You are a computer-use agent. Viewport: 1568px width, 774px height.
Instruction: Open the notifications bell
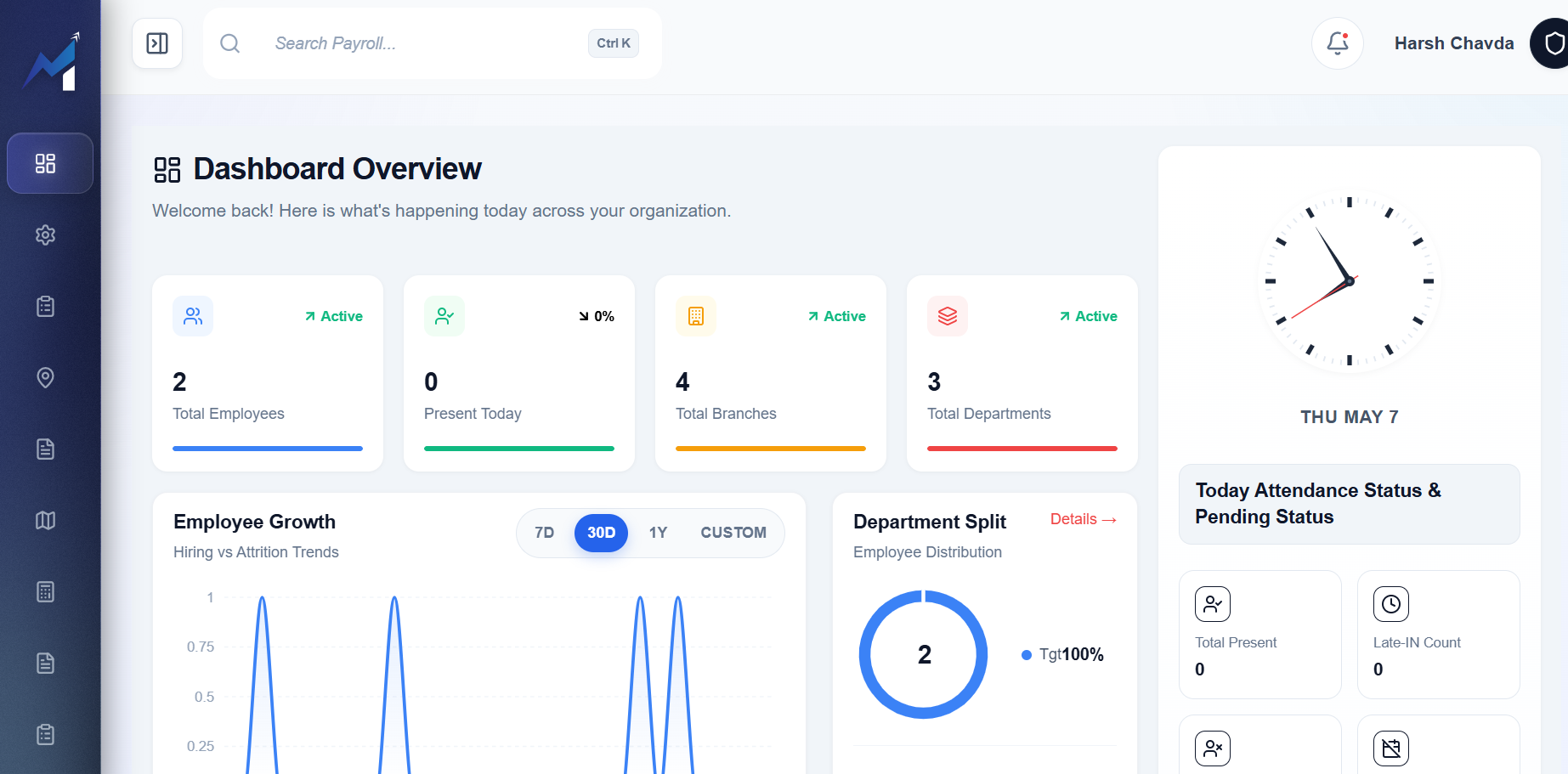(x=1338, y=43)
